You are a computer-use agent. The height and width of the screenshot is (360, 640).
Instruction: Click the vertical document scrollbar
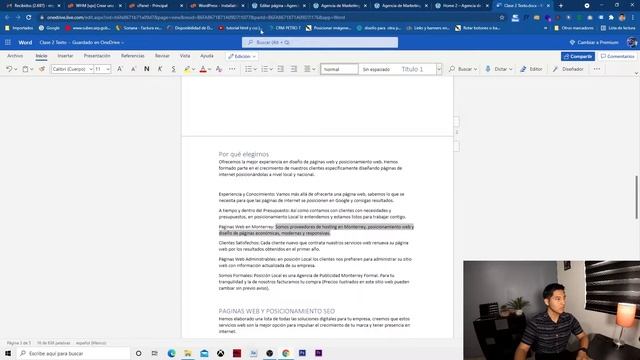[x=637, y=197]
